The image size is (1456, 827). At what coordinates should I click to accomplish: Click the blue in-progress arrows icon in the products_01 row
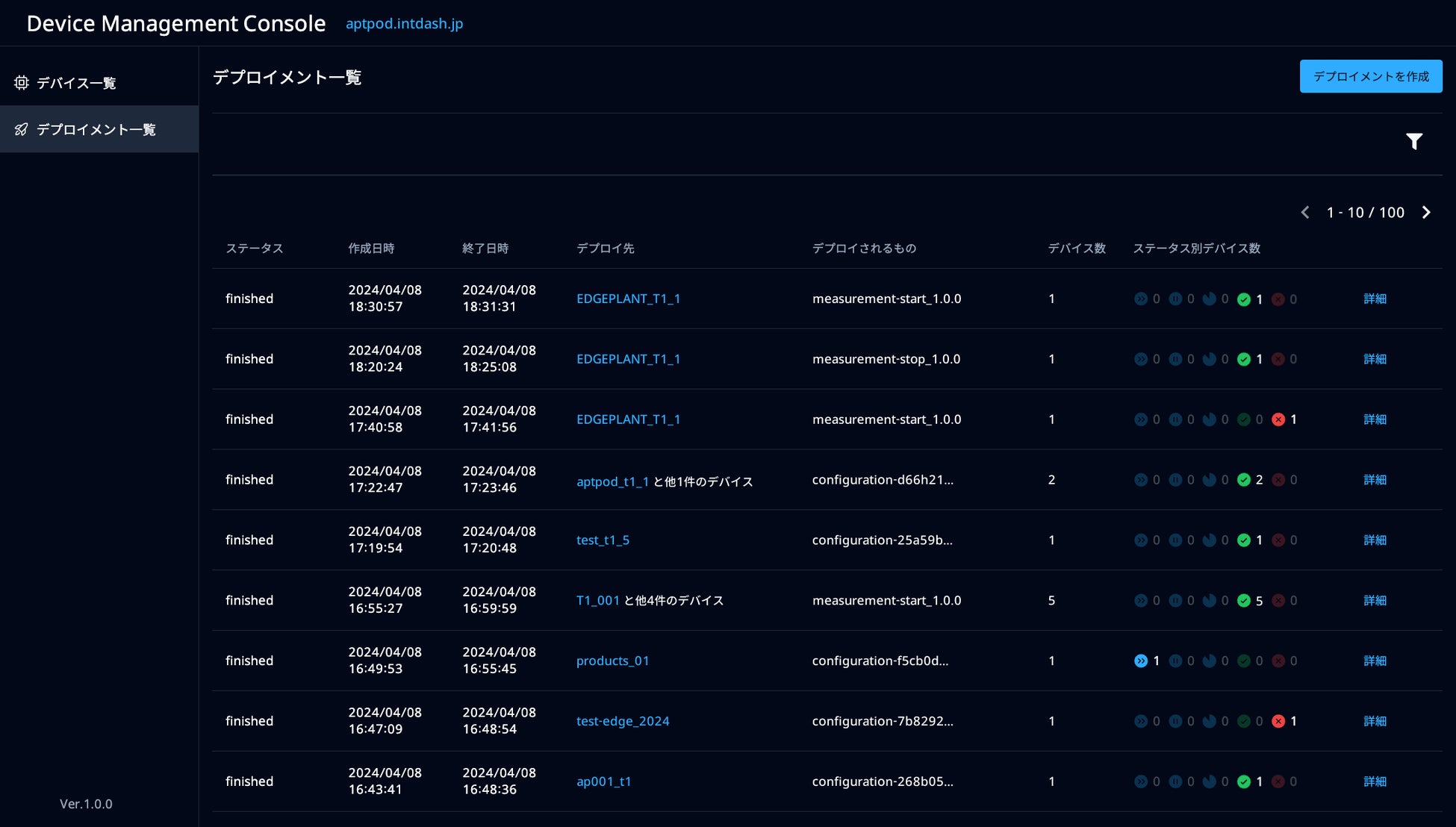pyautogui.click(x=1140, y=661)
